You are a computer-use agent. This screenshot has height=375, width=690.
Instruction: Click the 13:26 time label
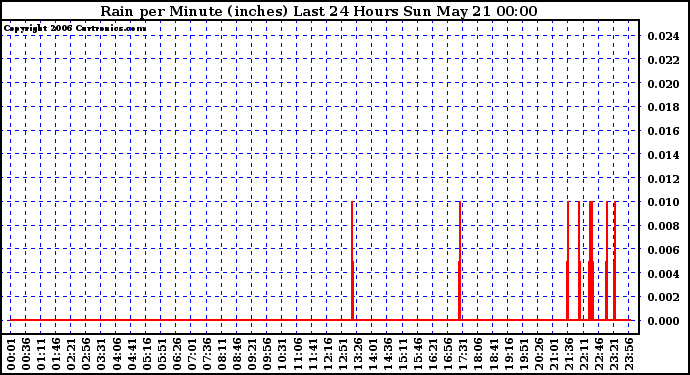click(x=357, y=354)
